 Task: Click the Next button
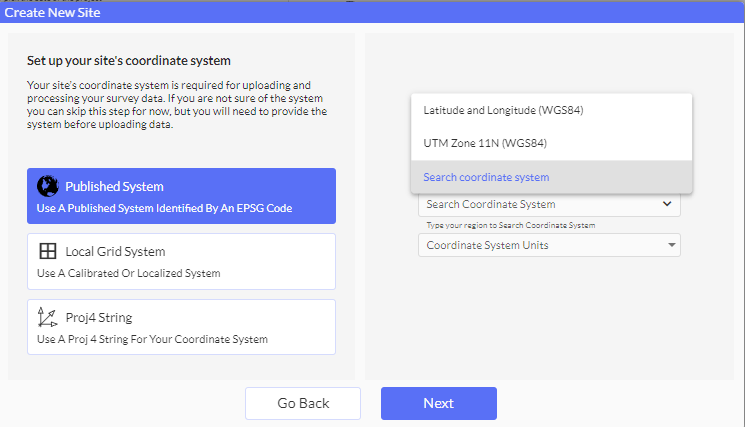[x=438, y=403]
